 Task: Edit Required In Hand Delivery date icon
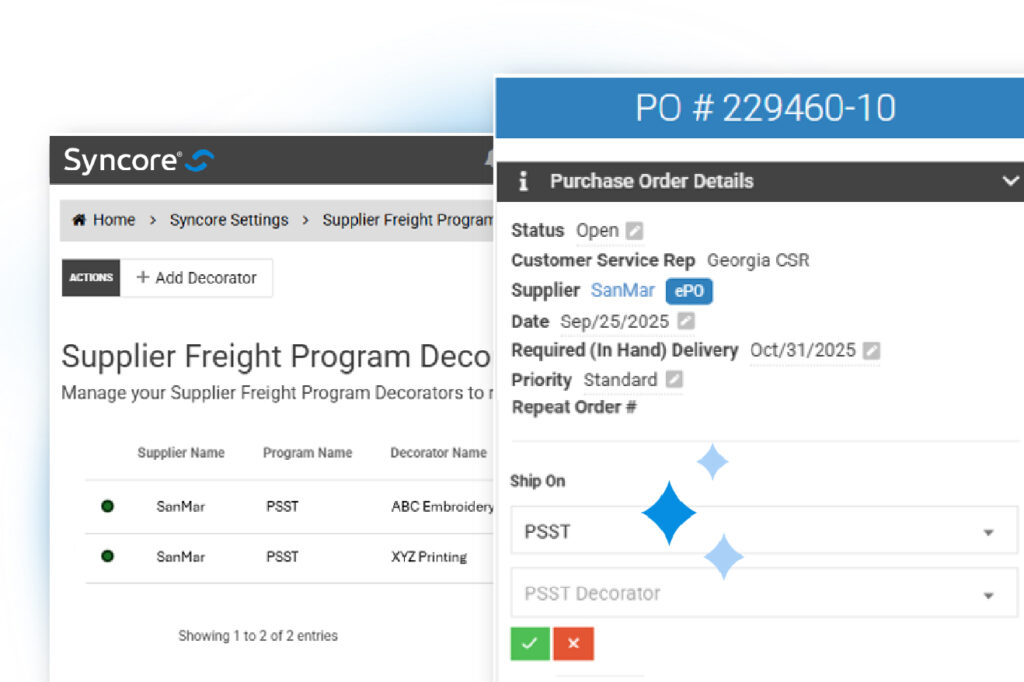click(x=872, y=351)
